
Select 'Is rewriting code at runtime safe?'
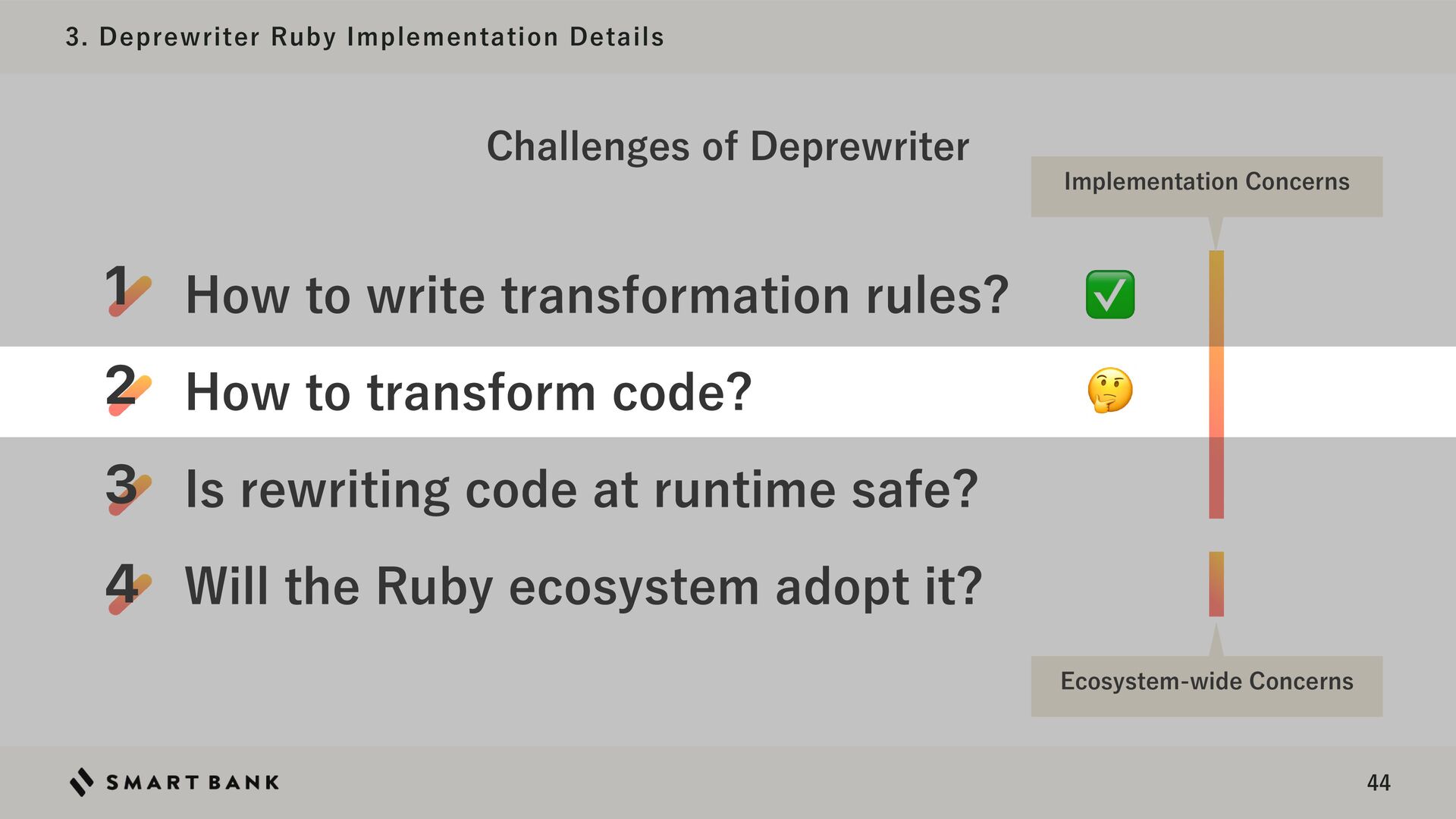(x=582, y=489)
